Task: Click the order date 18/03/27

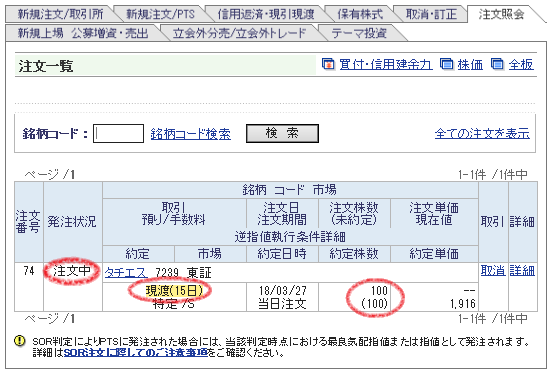Action: (282, 291)
